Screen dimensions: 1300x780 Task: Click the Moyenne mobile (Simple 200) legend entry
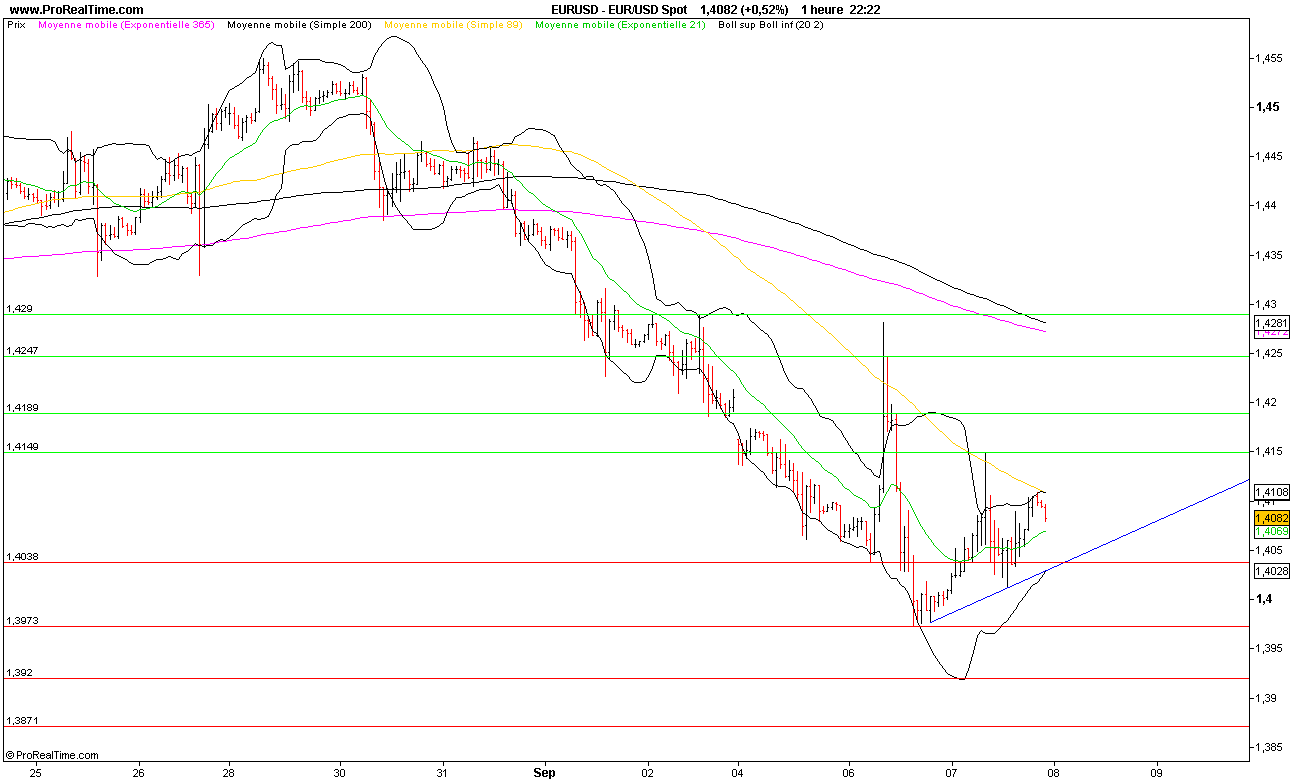point(301,24)
